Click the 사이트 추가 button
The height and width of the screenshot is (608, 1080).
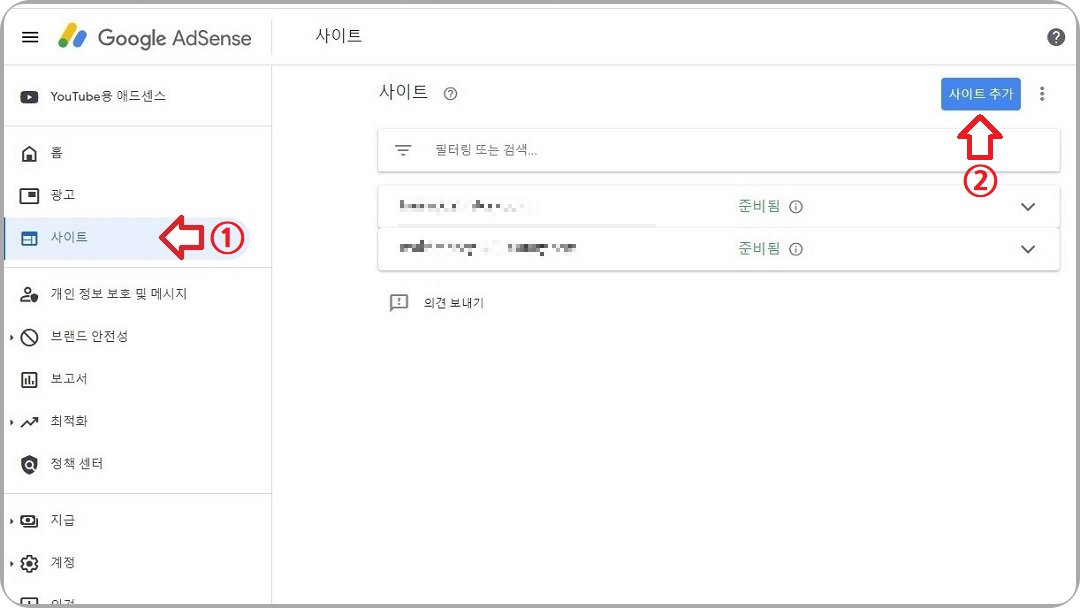click(x=981, y=93)
